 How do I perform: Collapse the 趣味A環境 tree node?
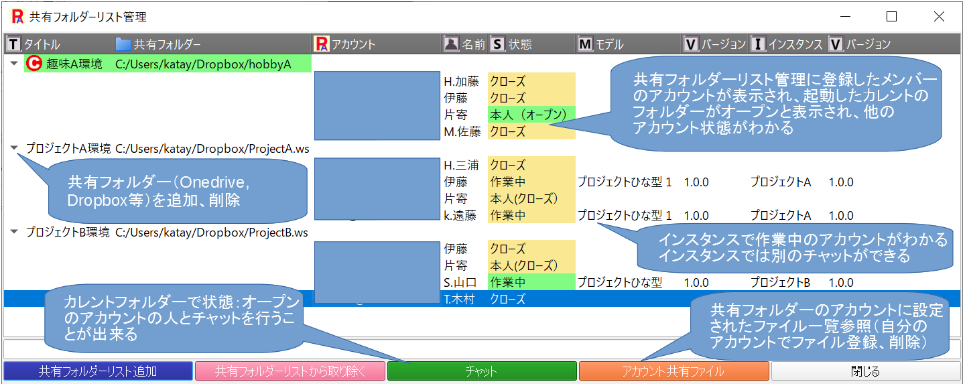[14, 63]
